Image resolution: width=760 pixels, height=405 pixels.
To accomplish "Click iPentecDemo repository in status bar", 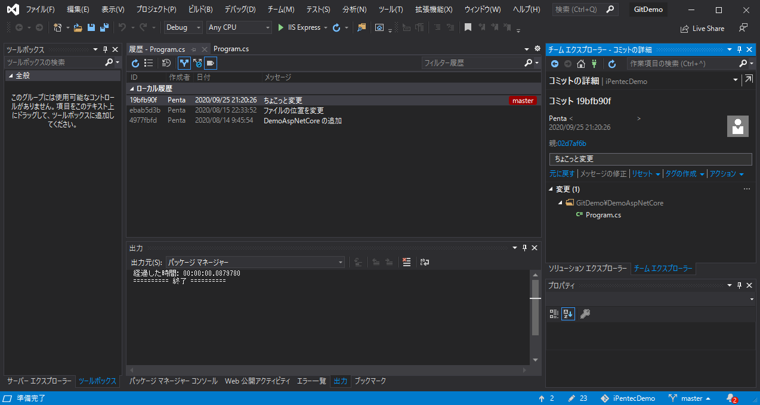I will (628, 398).
